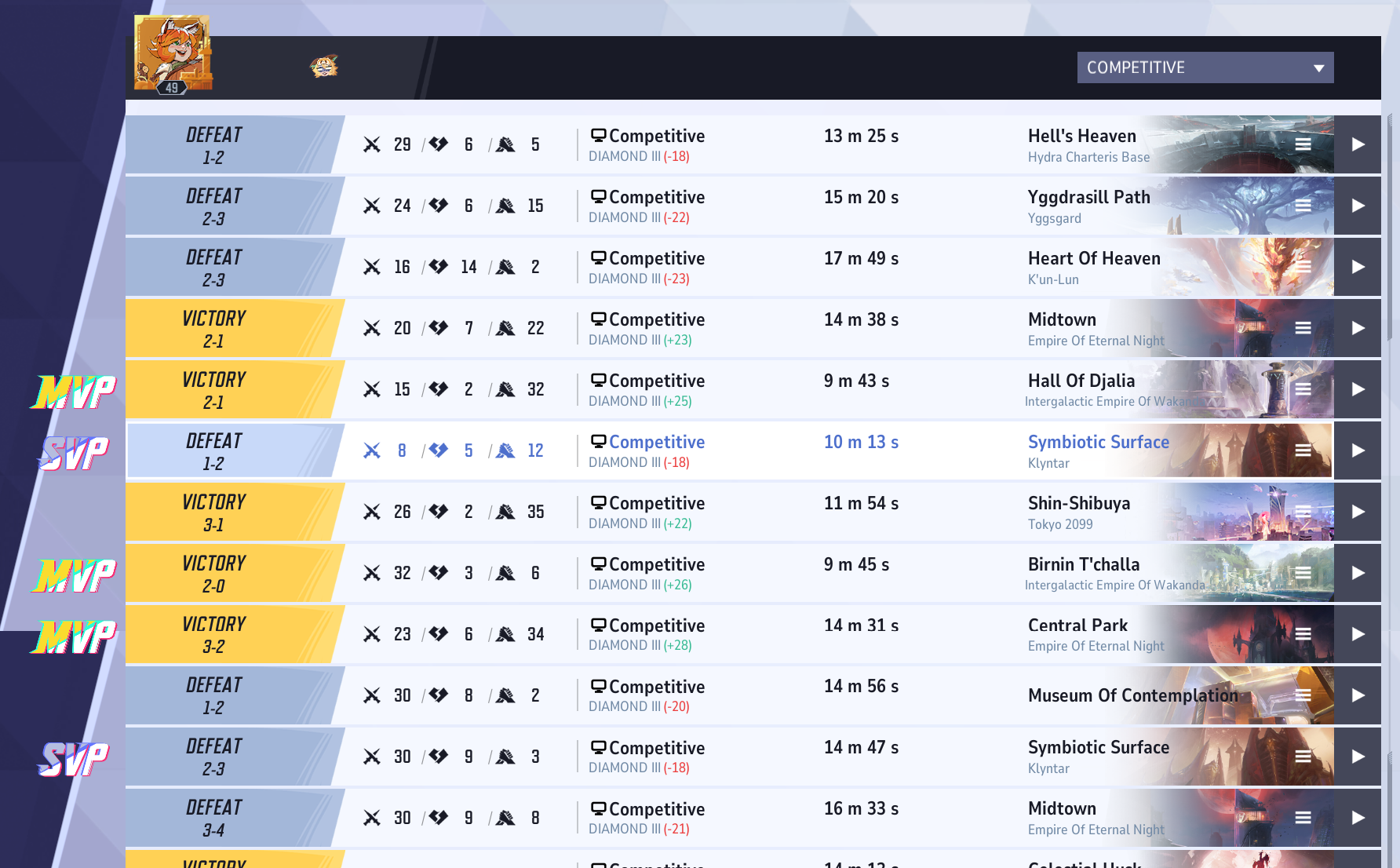Screen dimensions: 1400x868
Task: Open details menu icon for Hall Of Djalia match
Action: [x=1303, y=389]
